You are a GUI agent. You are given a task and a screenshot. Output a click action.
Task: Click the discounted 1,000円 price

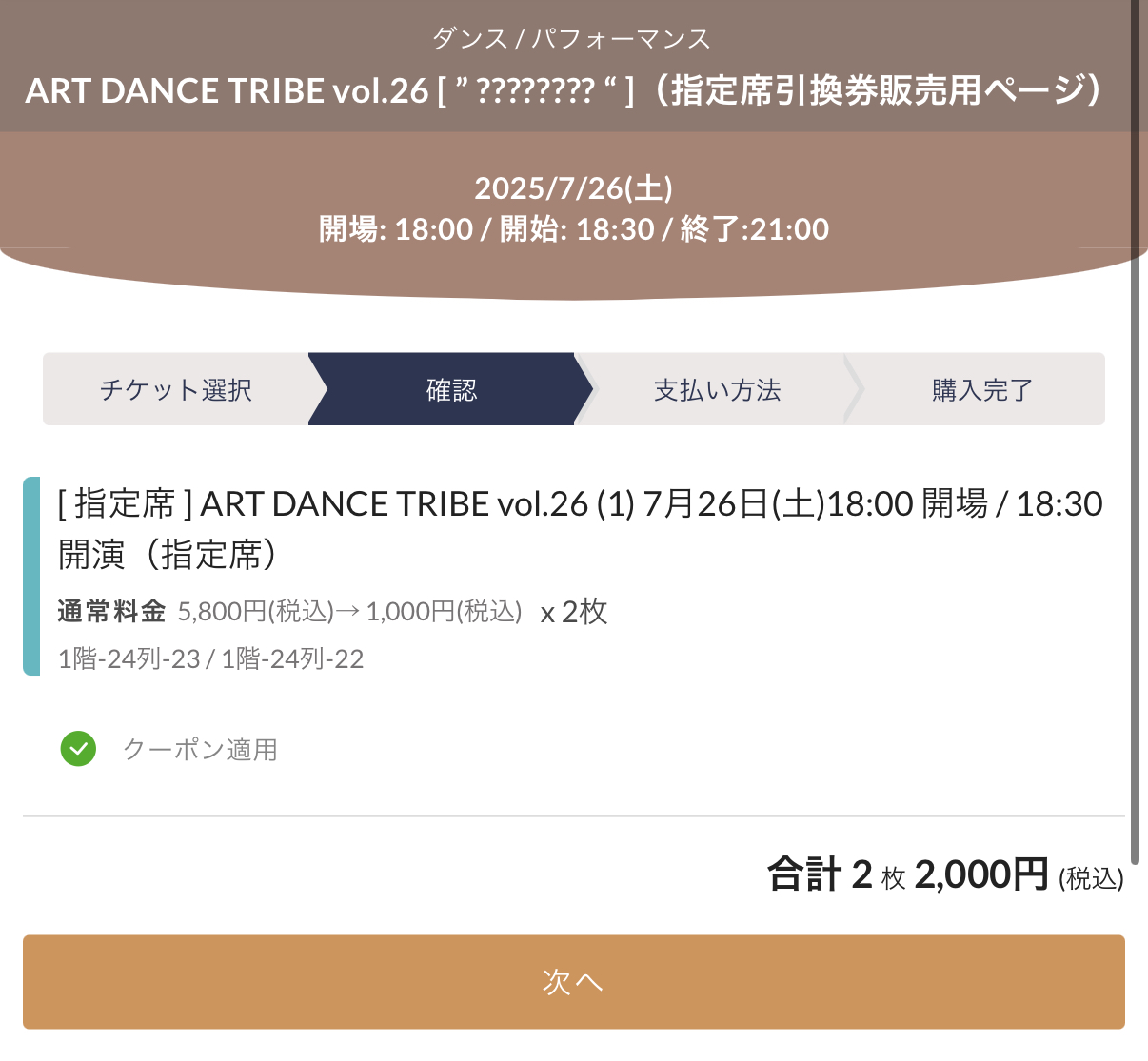[444, 612]
